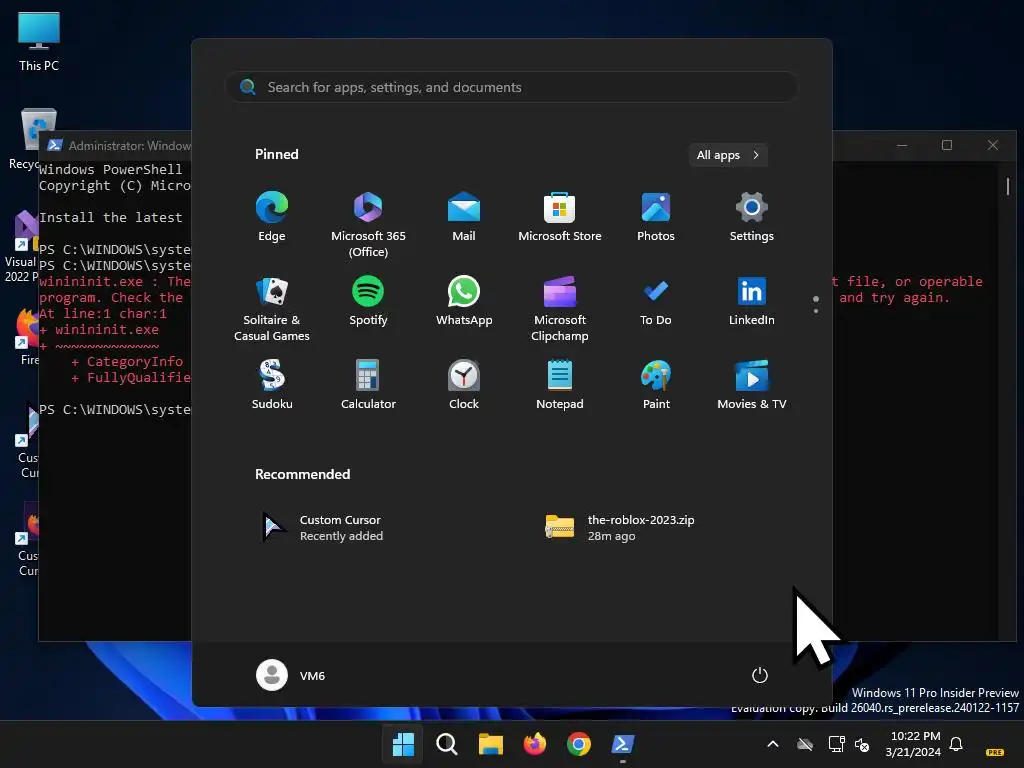
Task: Open the VM6 user account menu
Action: 291,675
